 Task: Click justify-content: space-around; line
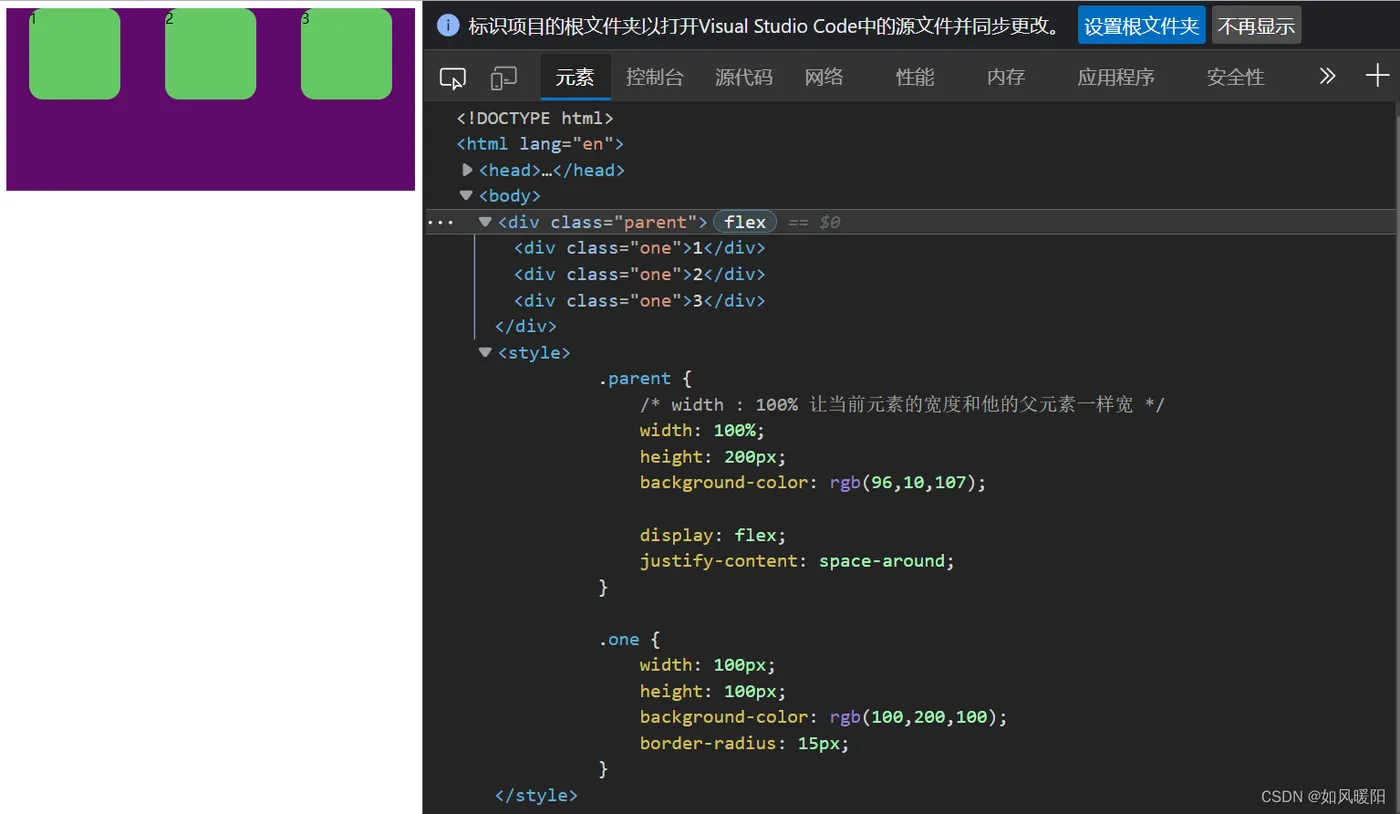pyautogui.click(x=798, y=560)
